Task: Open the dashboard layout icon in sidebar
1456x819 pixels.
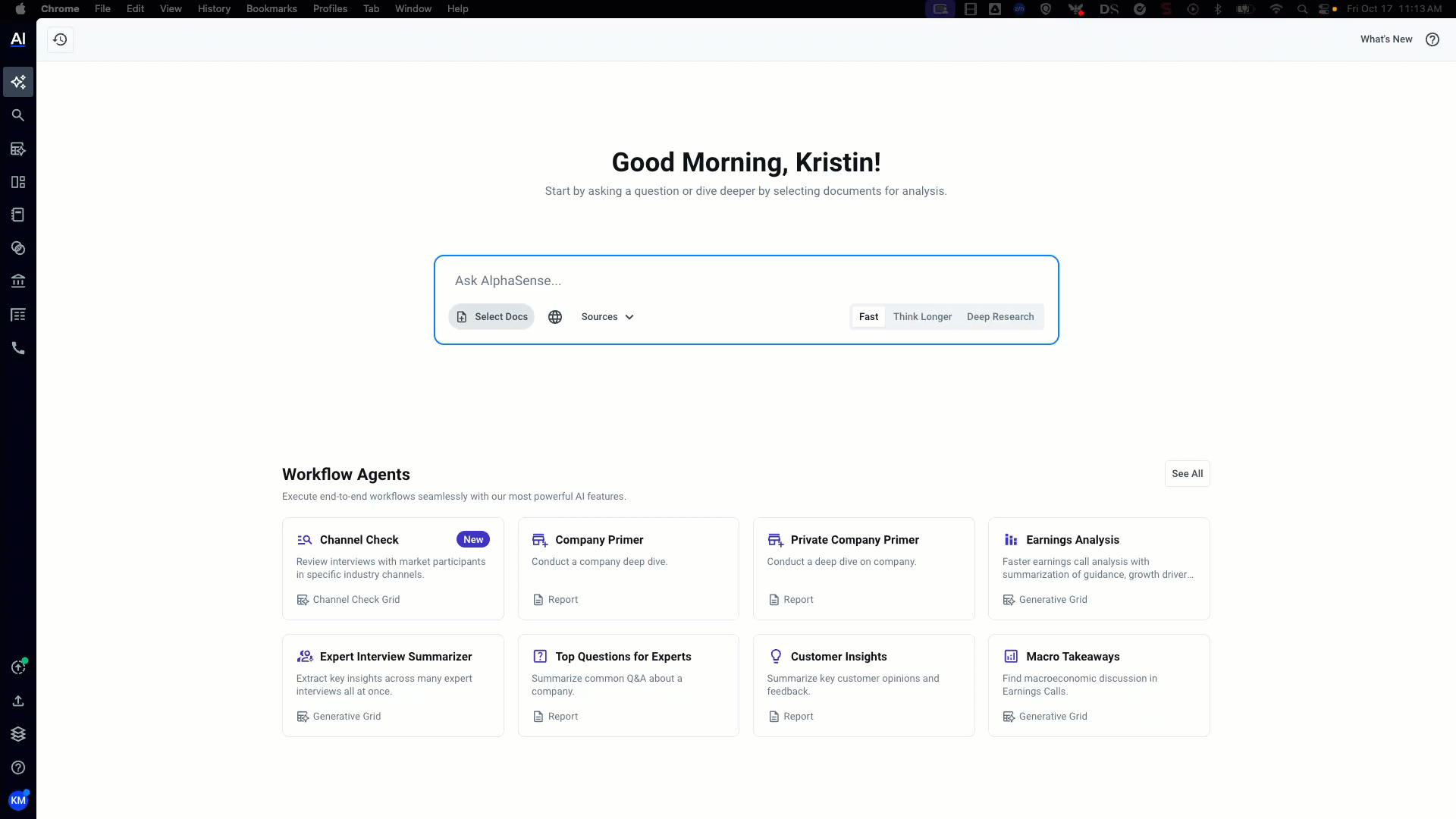Action: point(18,182)
